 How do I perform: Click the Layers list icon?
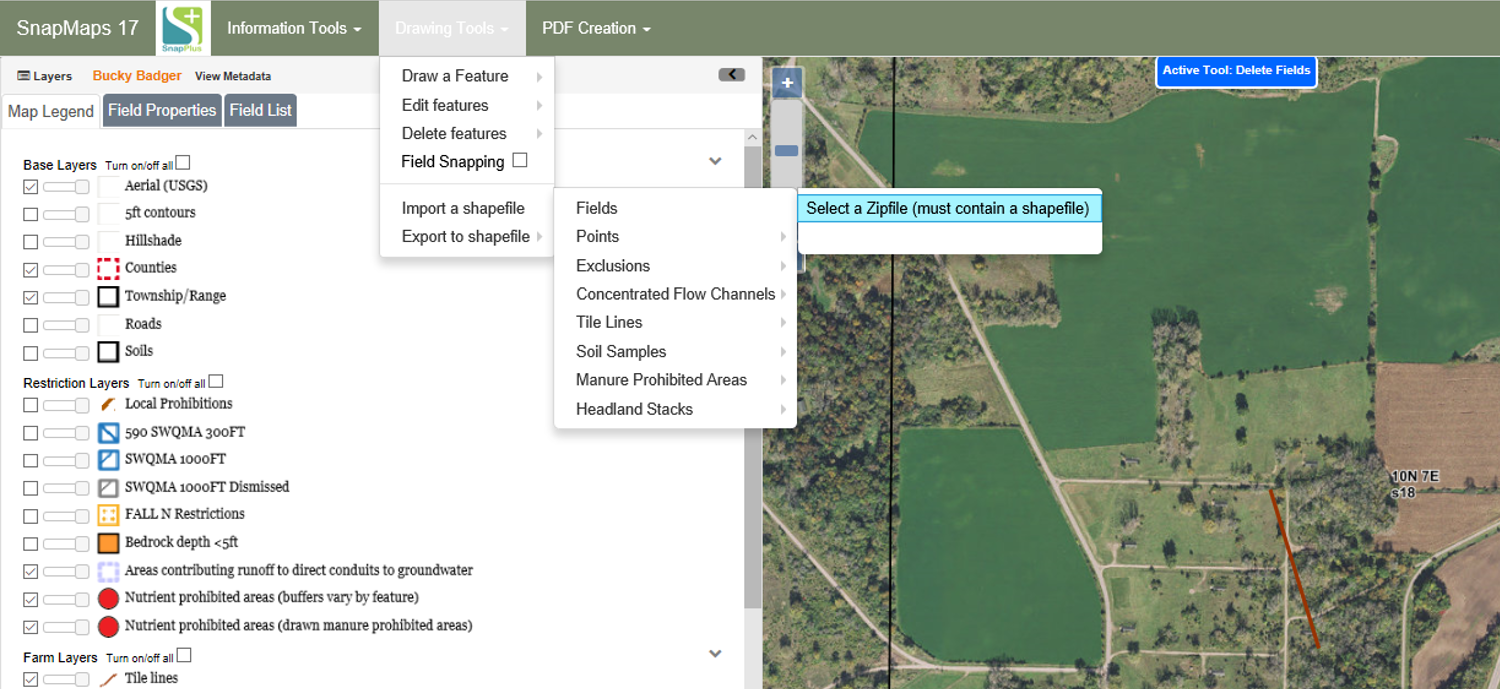(24, 76)
